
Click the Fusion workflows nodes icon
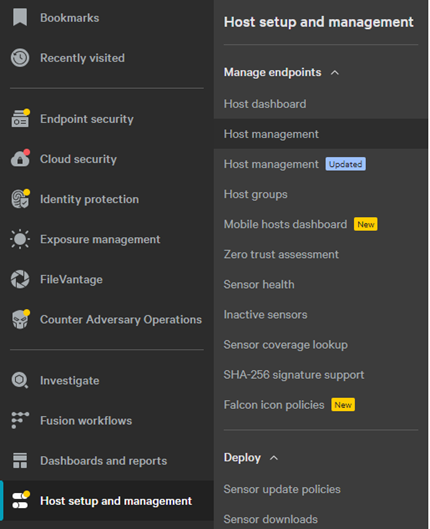pos(20,420)
